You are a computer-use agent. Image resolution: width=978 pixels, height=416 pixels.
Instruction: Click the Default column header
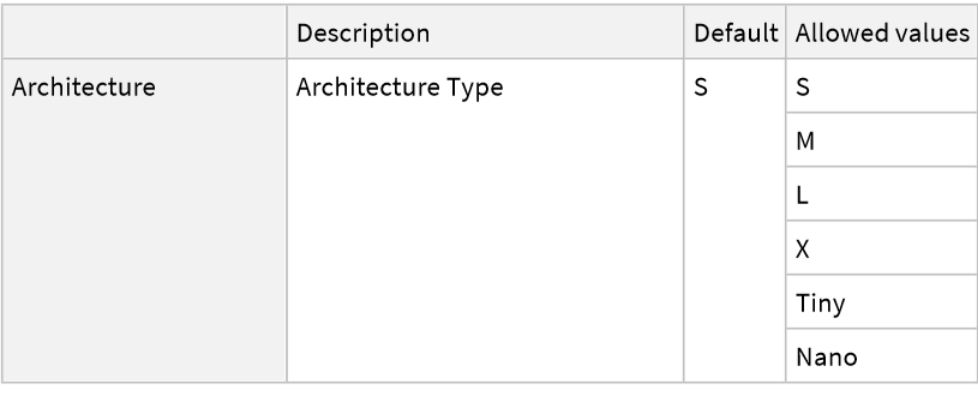[x=733, y=33]
